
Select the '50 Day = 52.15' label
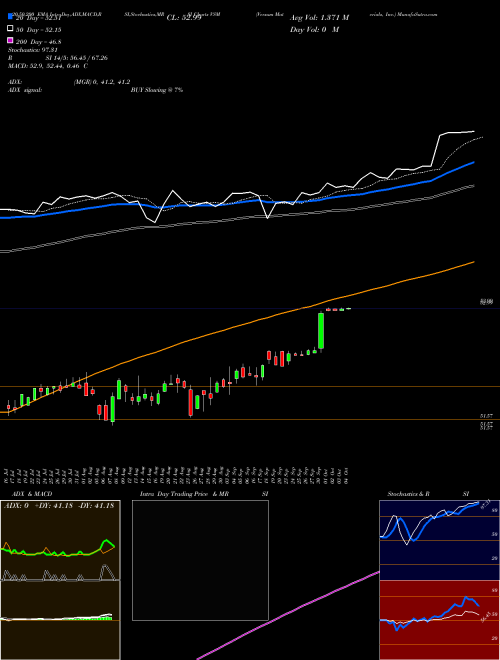[38, 30]
